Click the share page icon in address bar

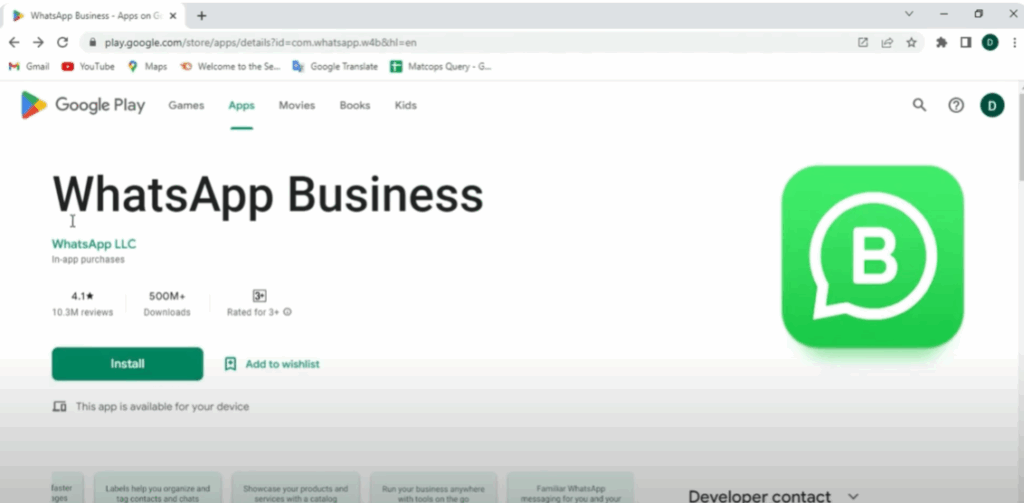887,43
